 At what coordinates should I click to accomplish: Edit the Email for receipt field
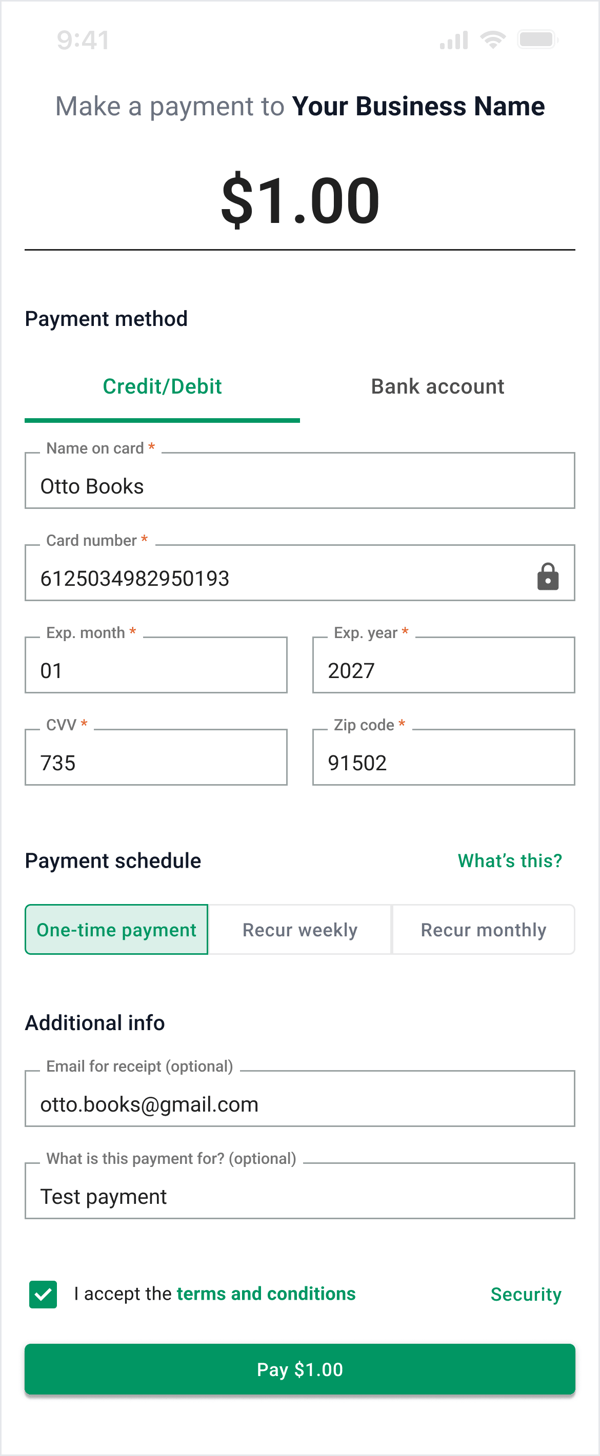click(300, 1104)
